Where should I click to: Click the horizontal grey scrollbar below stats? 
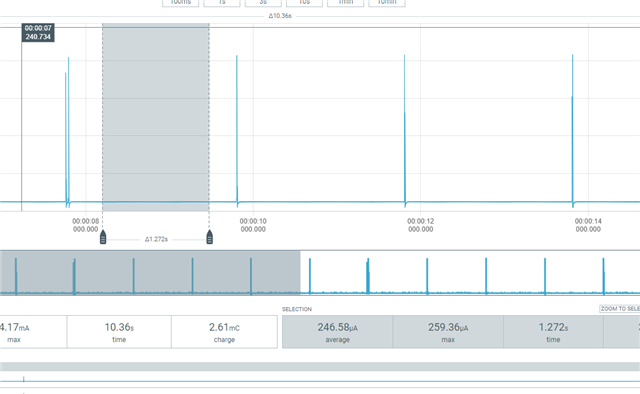[320, 367]
